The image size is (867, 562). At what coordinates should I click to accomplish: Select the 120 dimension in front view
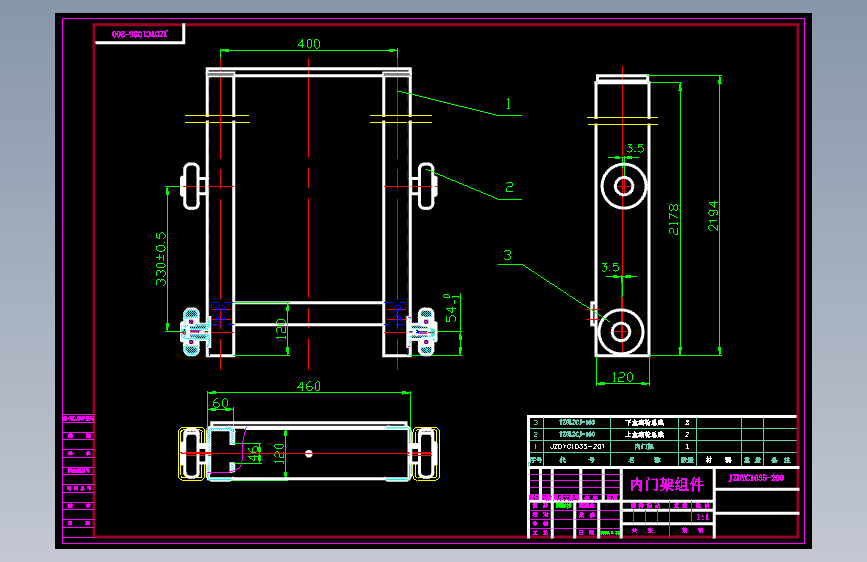click(x=281, y=329)
